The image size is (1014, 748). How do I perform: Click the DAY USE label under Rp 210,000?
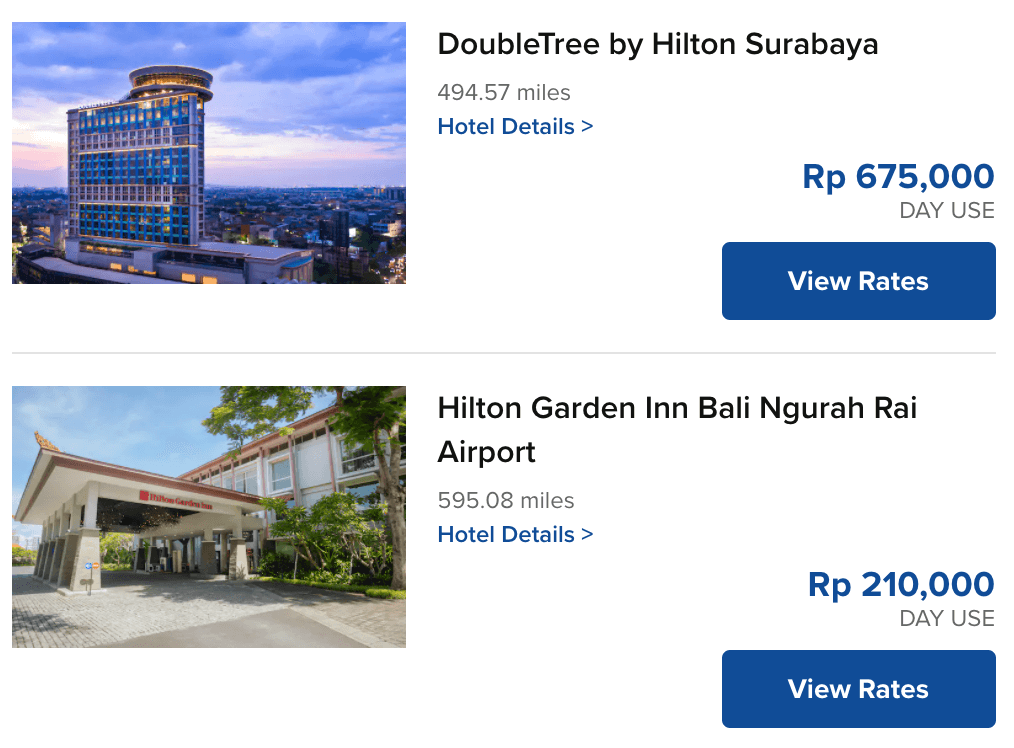pos(947,618)
